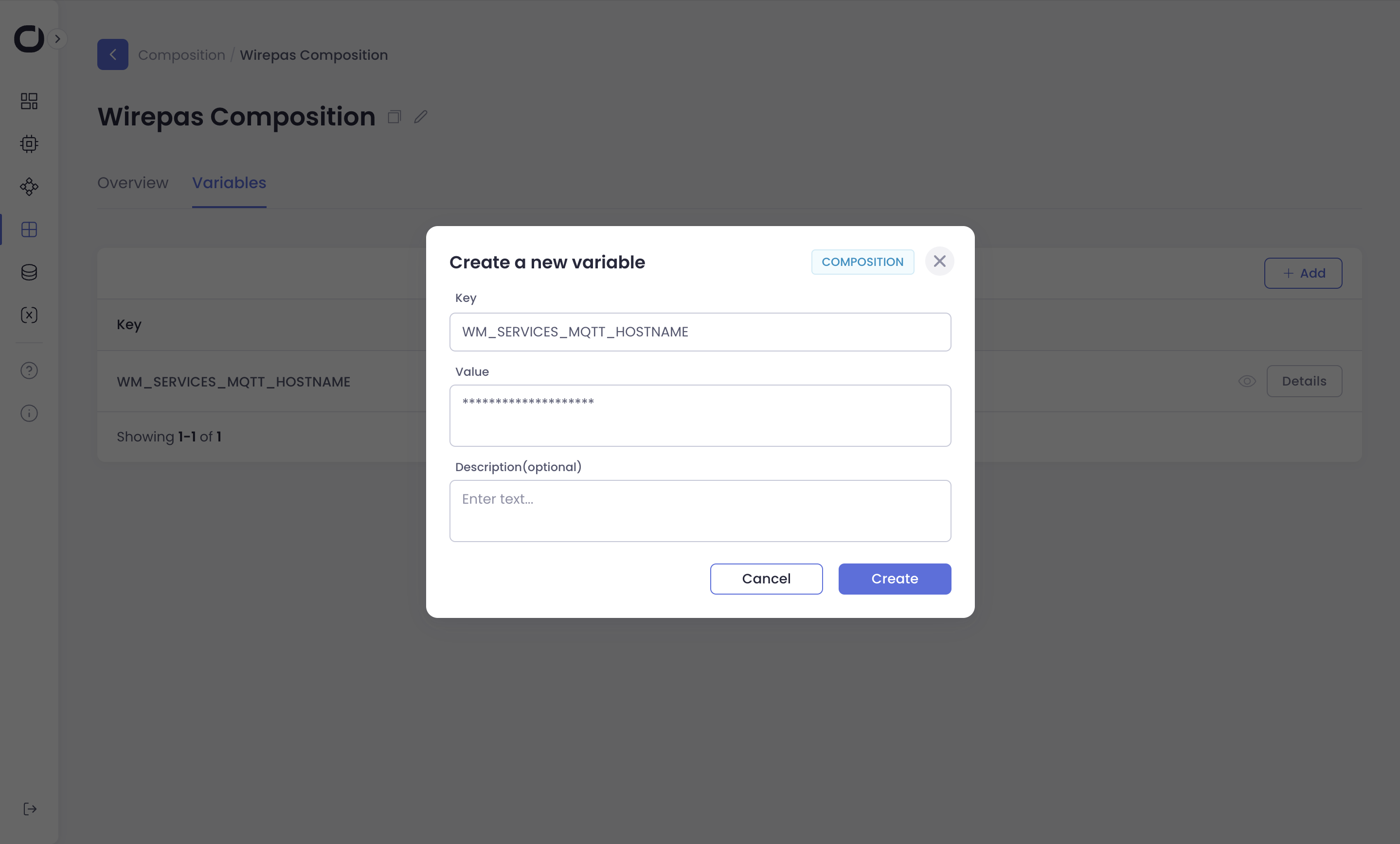
Task: Open the database stack icon in sidebar
Action: click(x=29, y=272)
